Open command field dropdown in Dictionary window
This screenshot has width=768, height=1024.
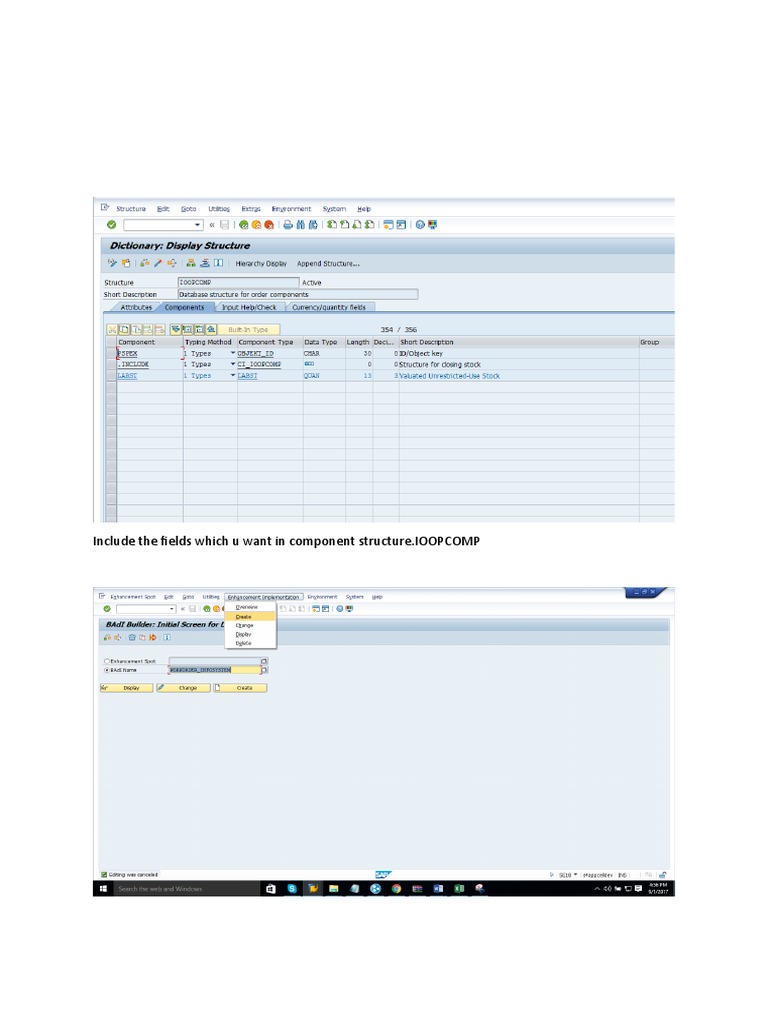click(x=197, y=225)
